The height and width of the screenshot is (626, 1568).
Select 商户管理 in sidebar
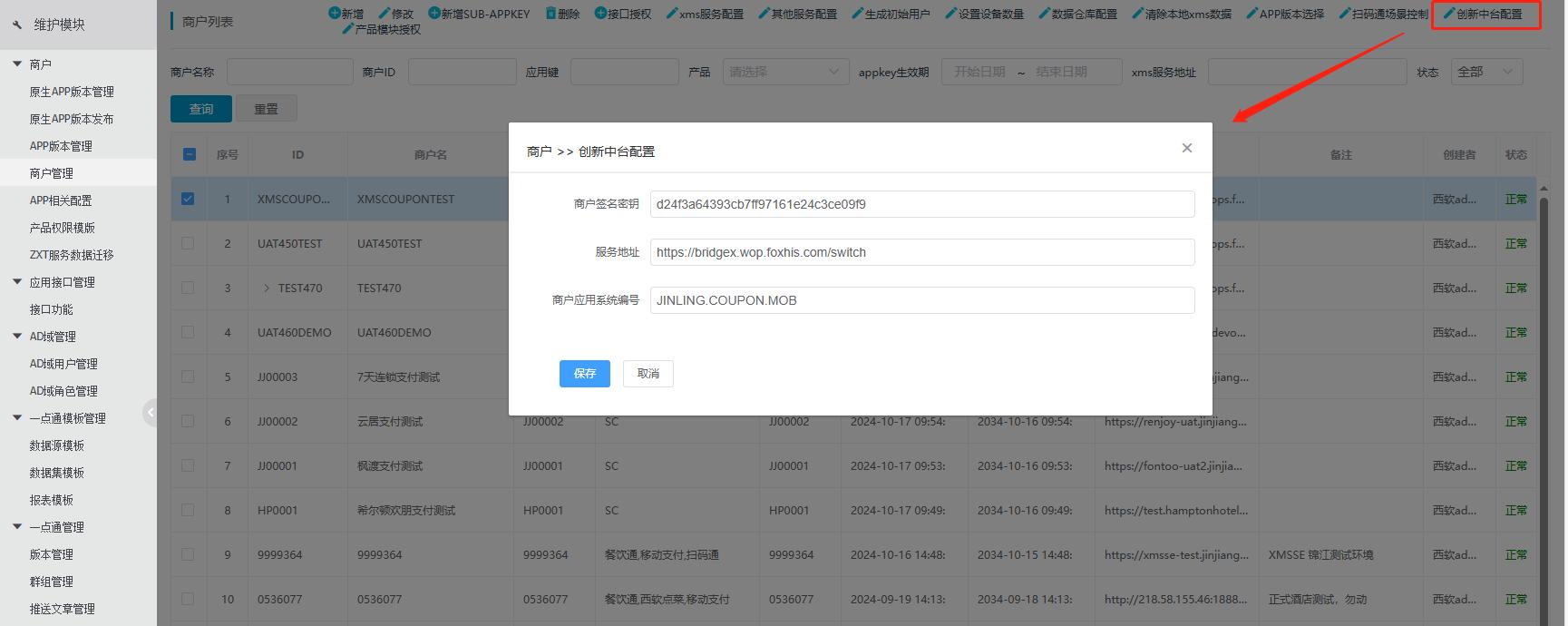(52, 173)
